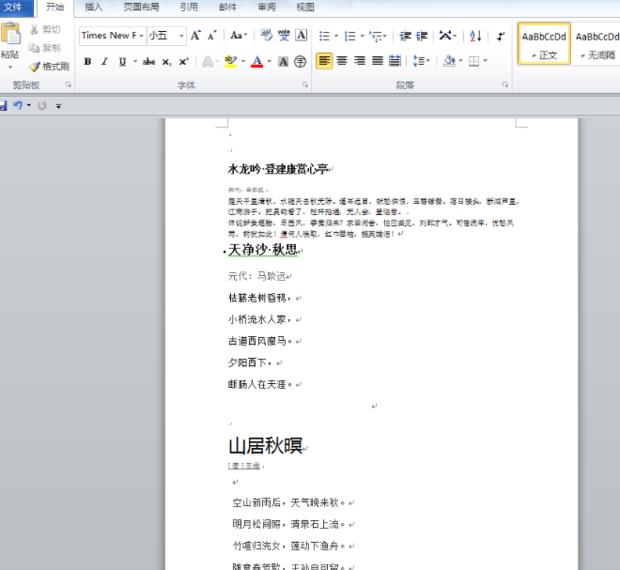Screen dimensions: 620x570
Task: Click the Grow Font icon
Action: click(196, 36)
